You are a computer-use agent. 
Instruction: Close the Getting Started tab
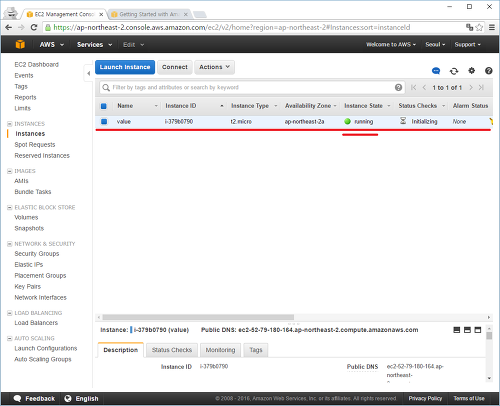[x=186, y=14]
